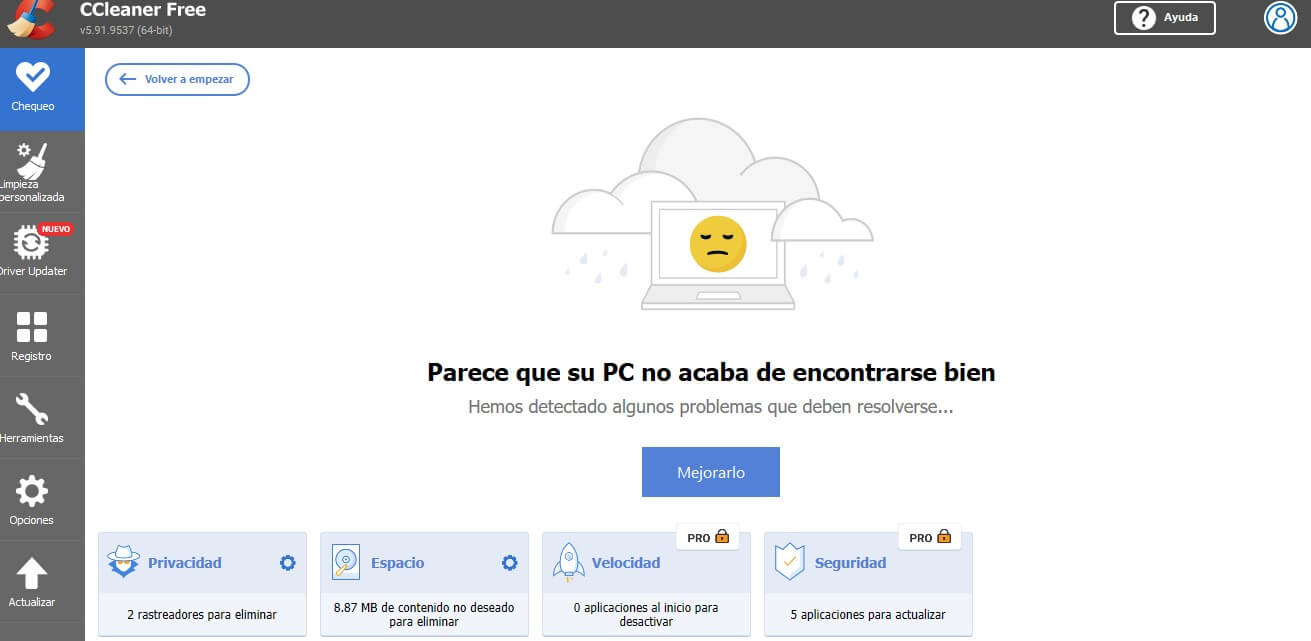
Task: Open the Chequeo heart icon section
Action: point(32,76)
